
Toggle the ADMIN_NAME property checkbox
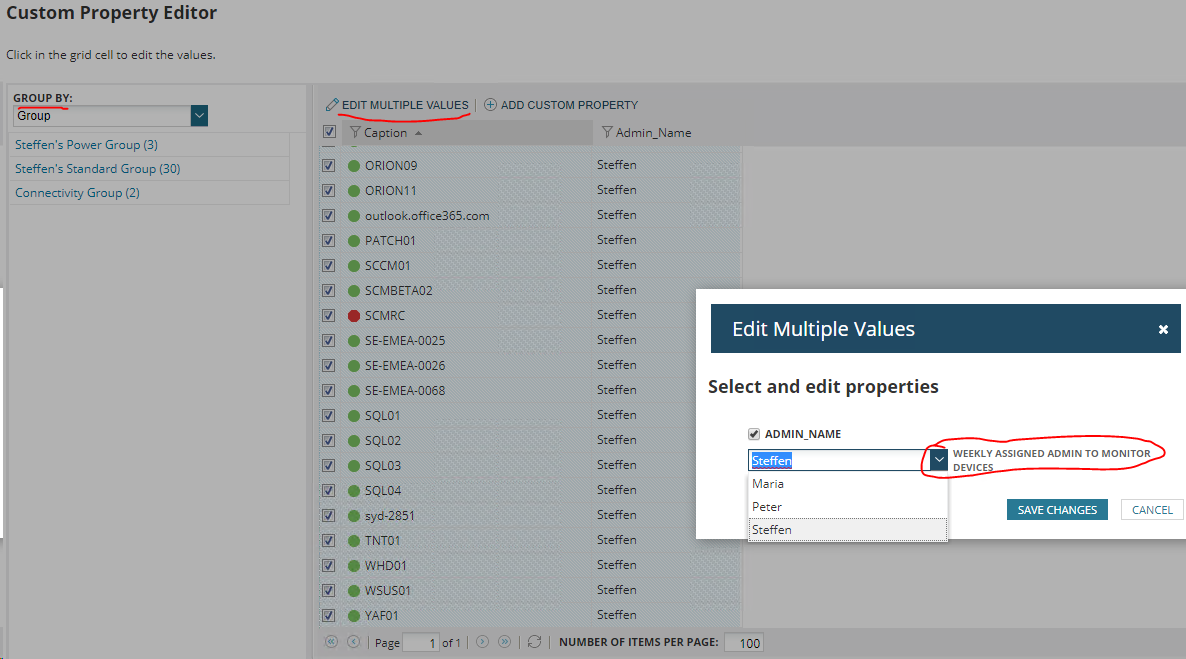(x=753, y=434)
